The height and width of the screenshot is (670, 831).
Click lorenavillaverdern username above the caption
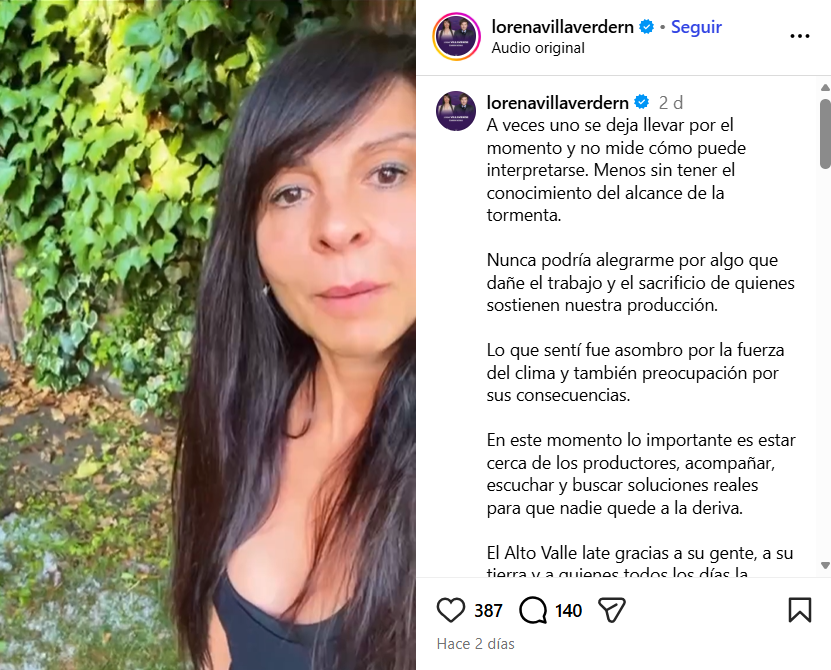(558, 102)
